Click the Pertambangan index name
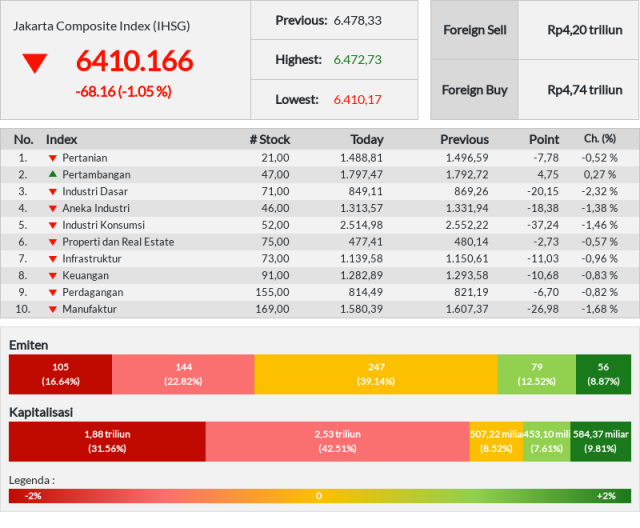The height and width of the screenshot is (528, 640). (x=96, y=175)
